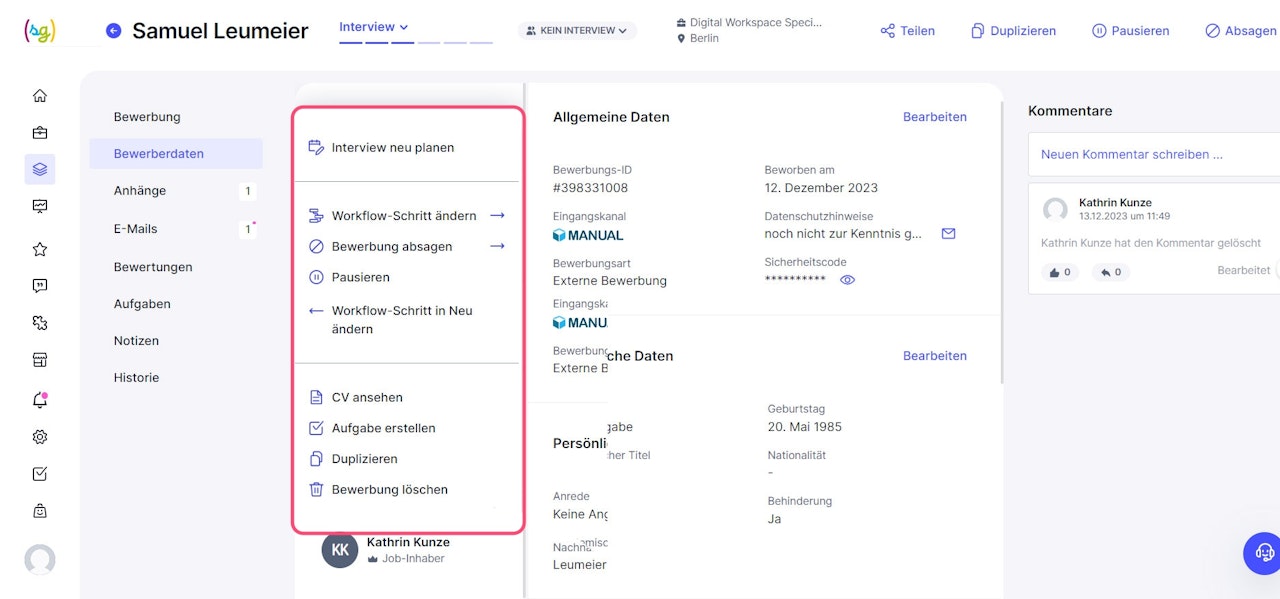Click the envelope icon beside Datenschutzhinweise
1280x599 pixels.
tap(948, 234)
